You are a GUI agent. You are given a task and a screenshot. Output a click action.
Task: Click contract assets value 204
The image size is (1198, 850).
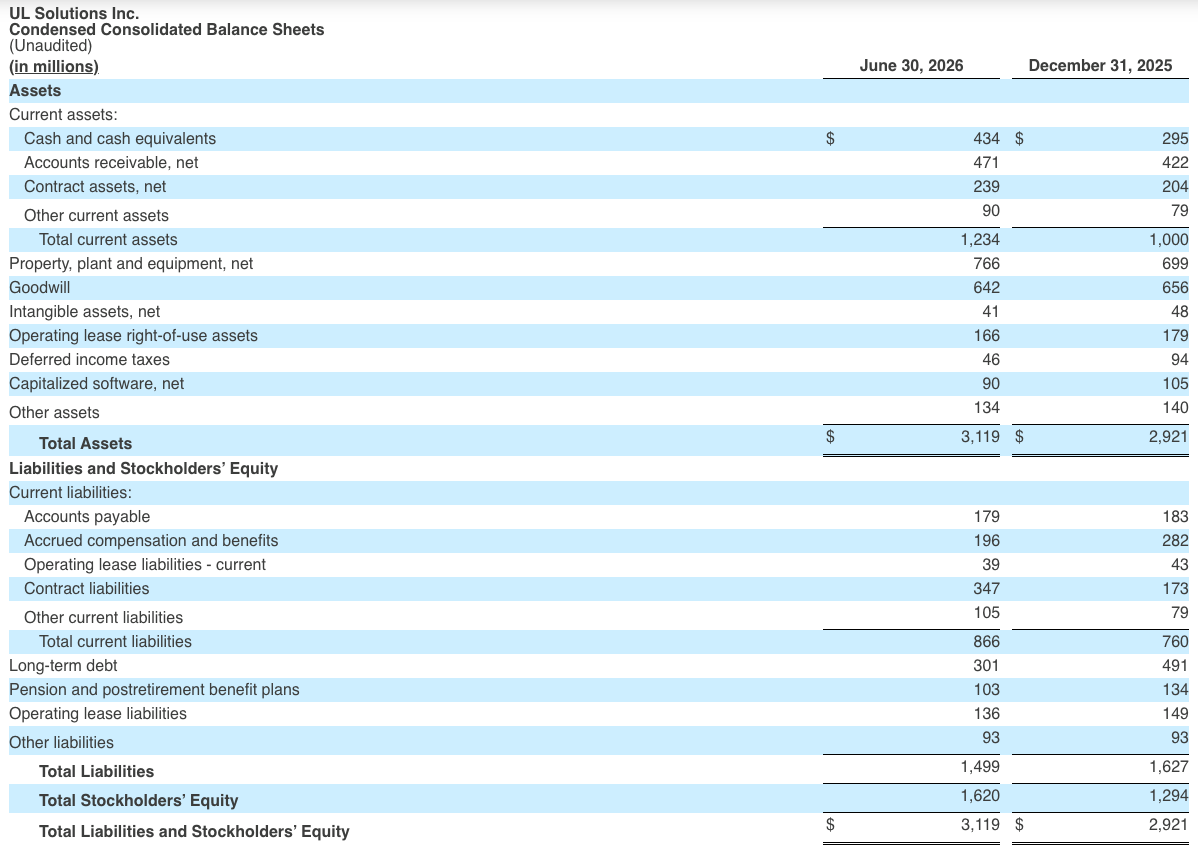[1175, 187]
